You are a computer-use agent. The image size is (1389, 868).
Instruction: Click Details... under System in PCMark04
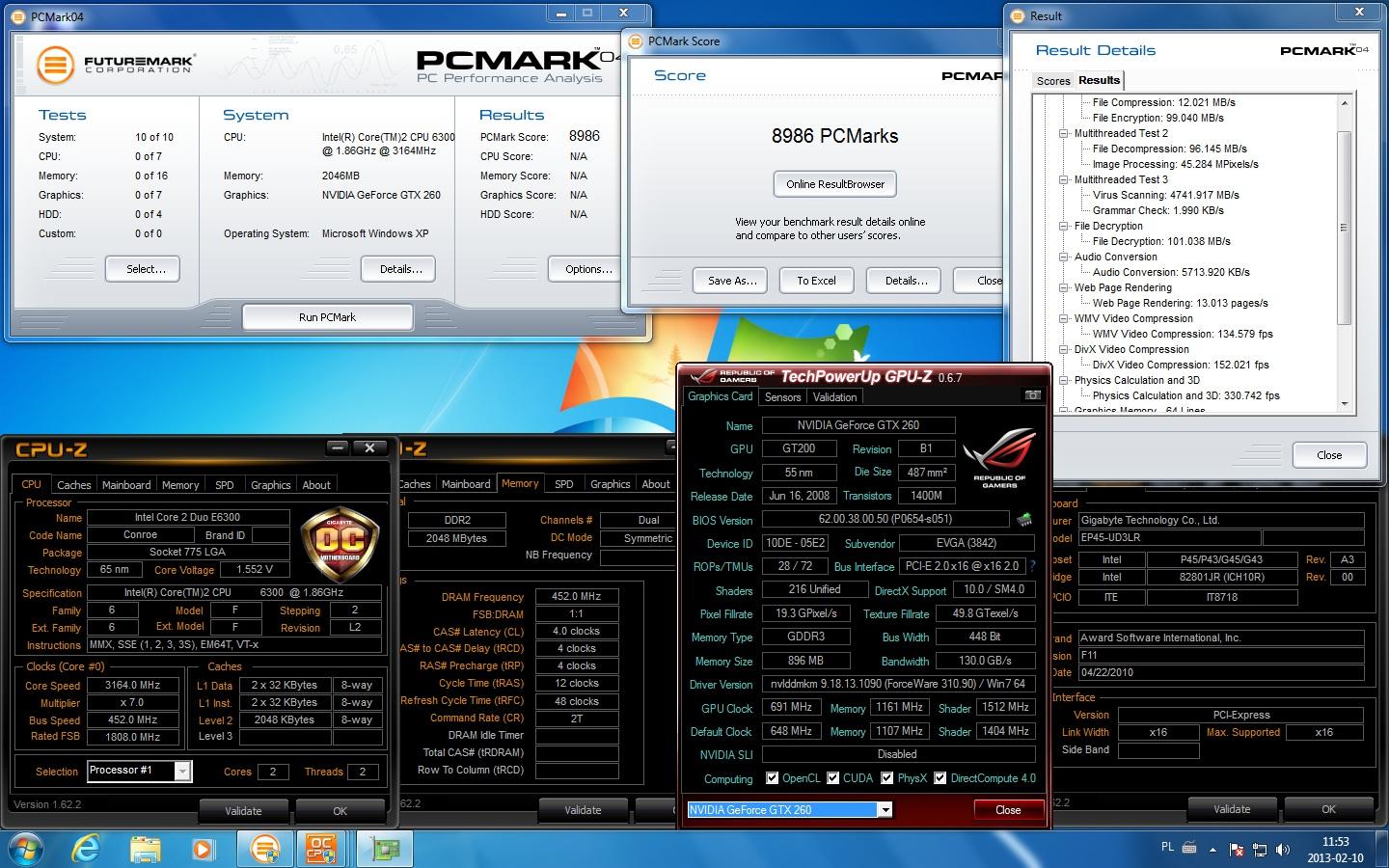[400, 269]
